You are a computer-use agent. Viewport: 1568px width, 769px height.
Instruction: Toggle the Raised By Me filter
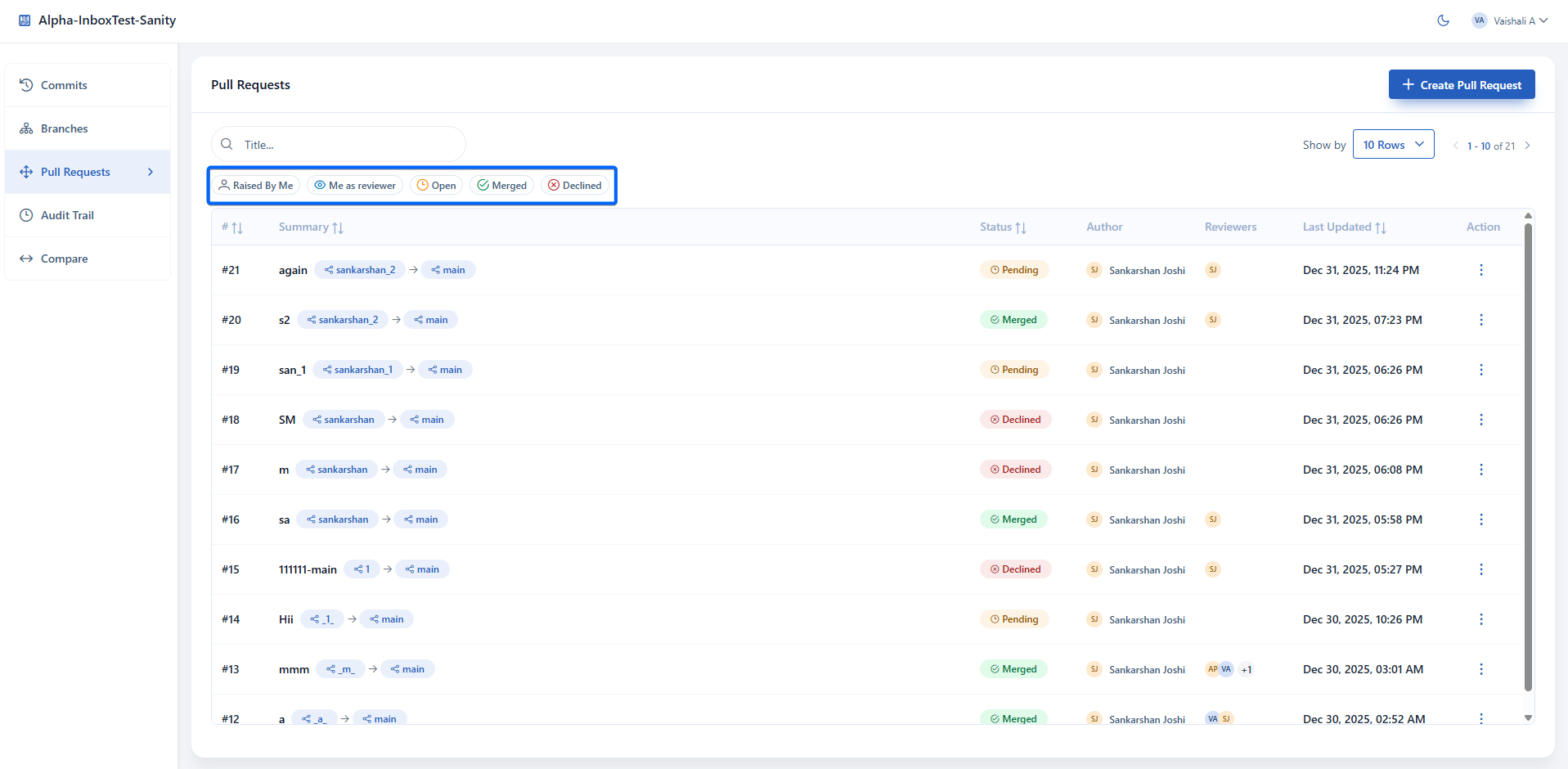(256, 186)
